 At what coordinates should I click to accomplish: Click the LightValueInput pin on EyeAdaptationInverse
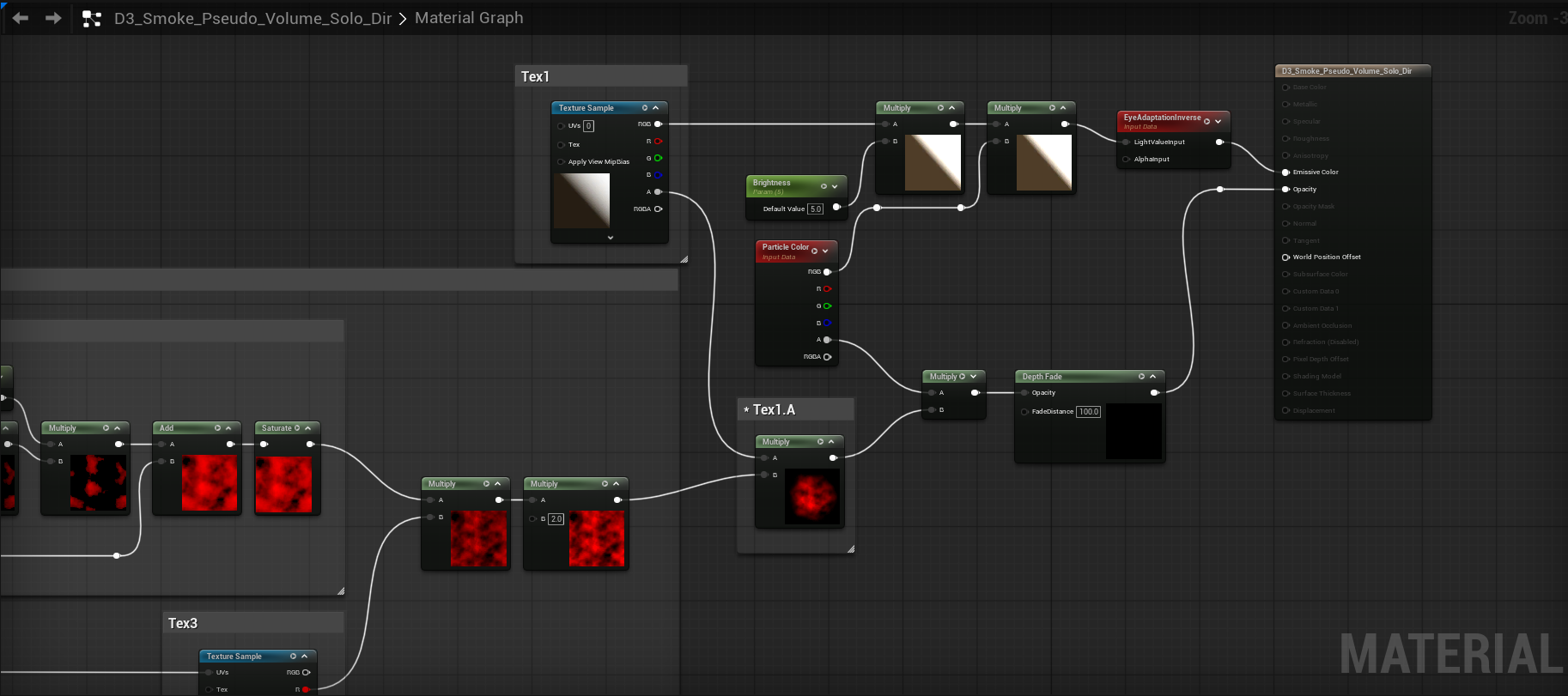pyautogui.click(x=1126, y=142)
